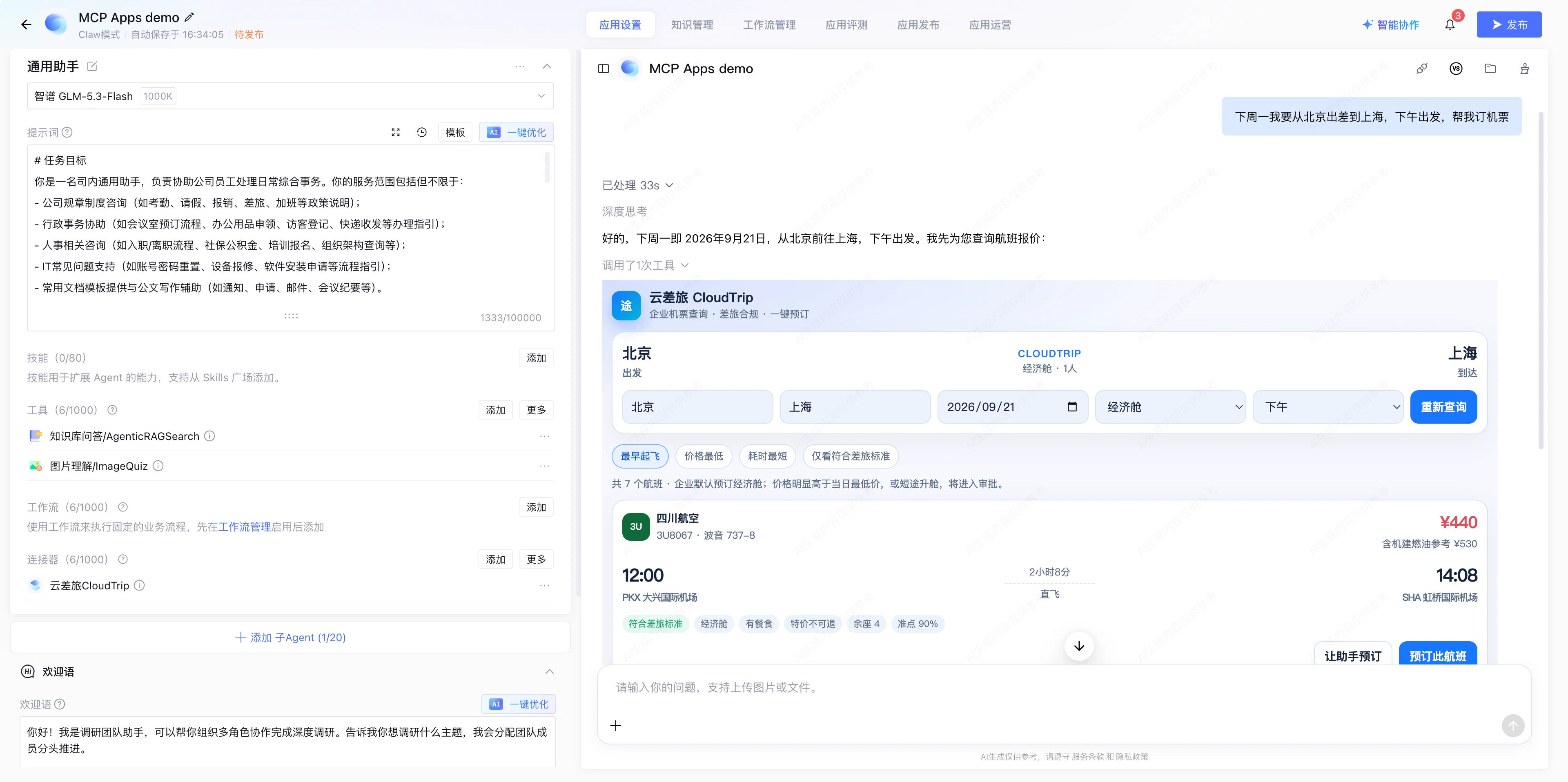Open the notification bell icon
Screen dimensions: 1568x782
pyautogui.click(x=1450, y=24)
